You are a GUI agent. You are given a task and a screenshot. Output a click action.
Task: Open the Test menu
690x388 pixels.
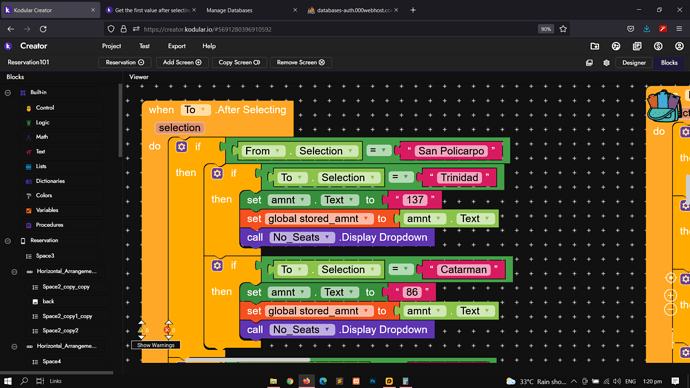tap(144, 46)
